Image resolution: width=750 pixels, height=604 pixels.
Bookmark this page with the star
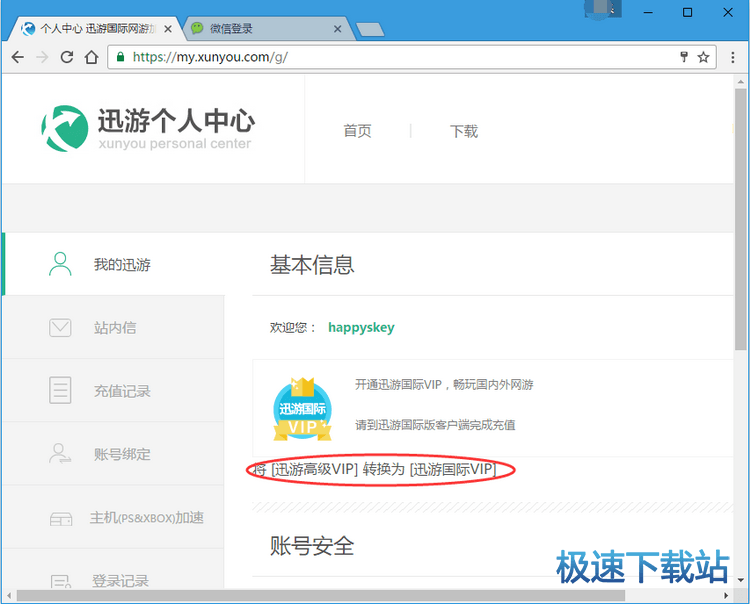click(x=703, y=57)
